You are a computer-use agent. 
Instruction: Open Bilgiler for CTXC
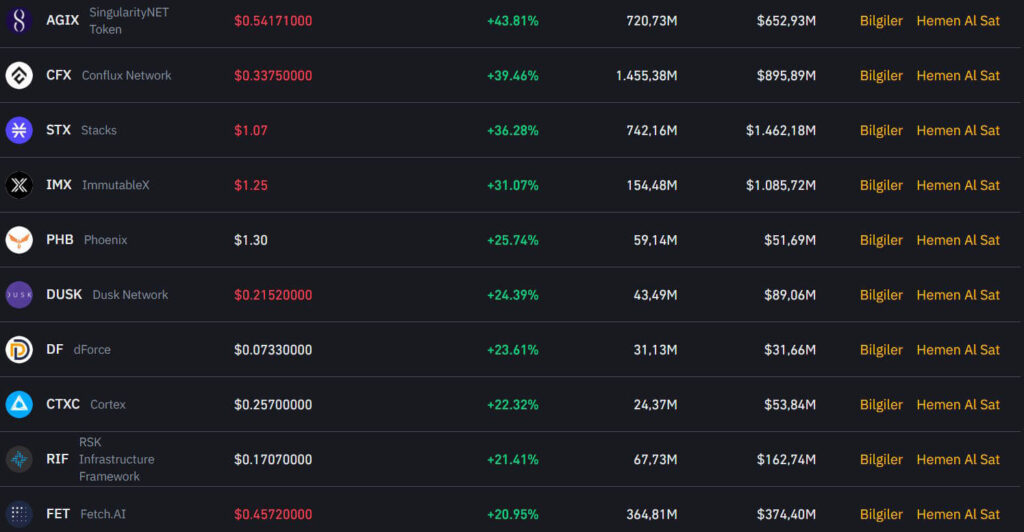click(x=881, y=405)
